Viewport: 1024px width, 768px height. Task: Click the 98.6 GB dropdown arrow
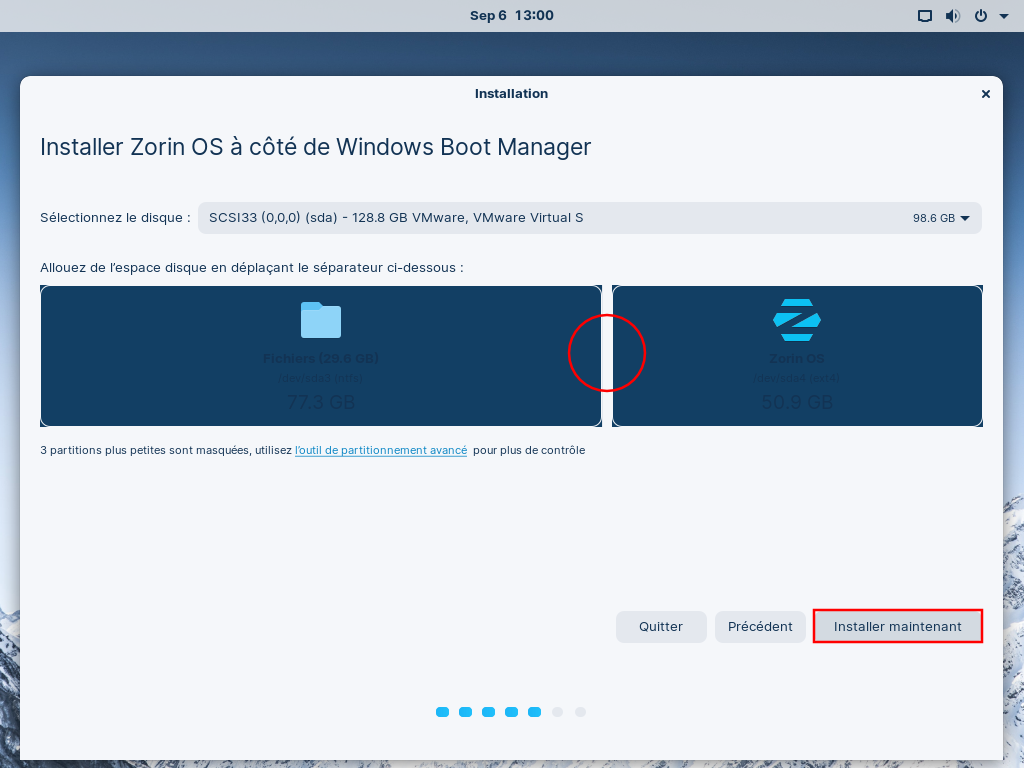coord(965,218)
